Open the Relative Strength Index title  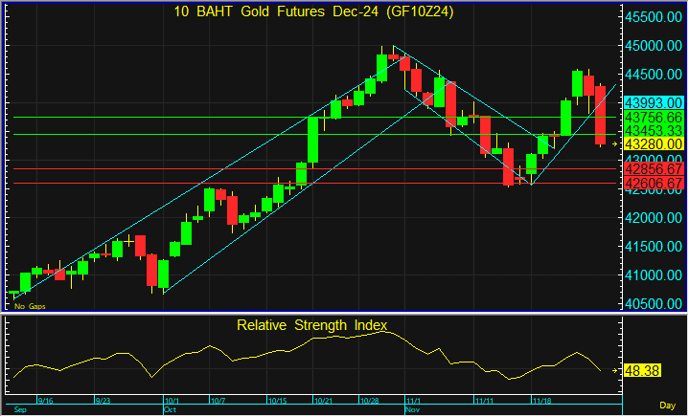coord(310,325)
